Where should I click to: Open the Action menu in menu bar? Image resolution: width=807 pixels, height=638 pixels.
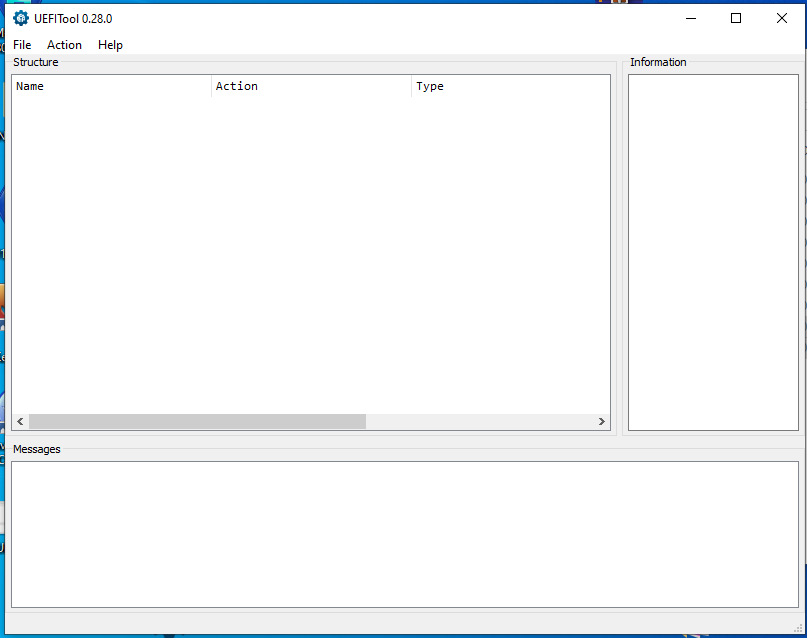(64, 45)
